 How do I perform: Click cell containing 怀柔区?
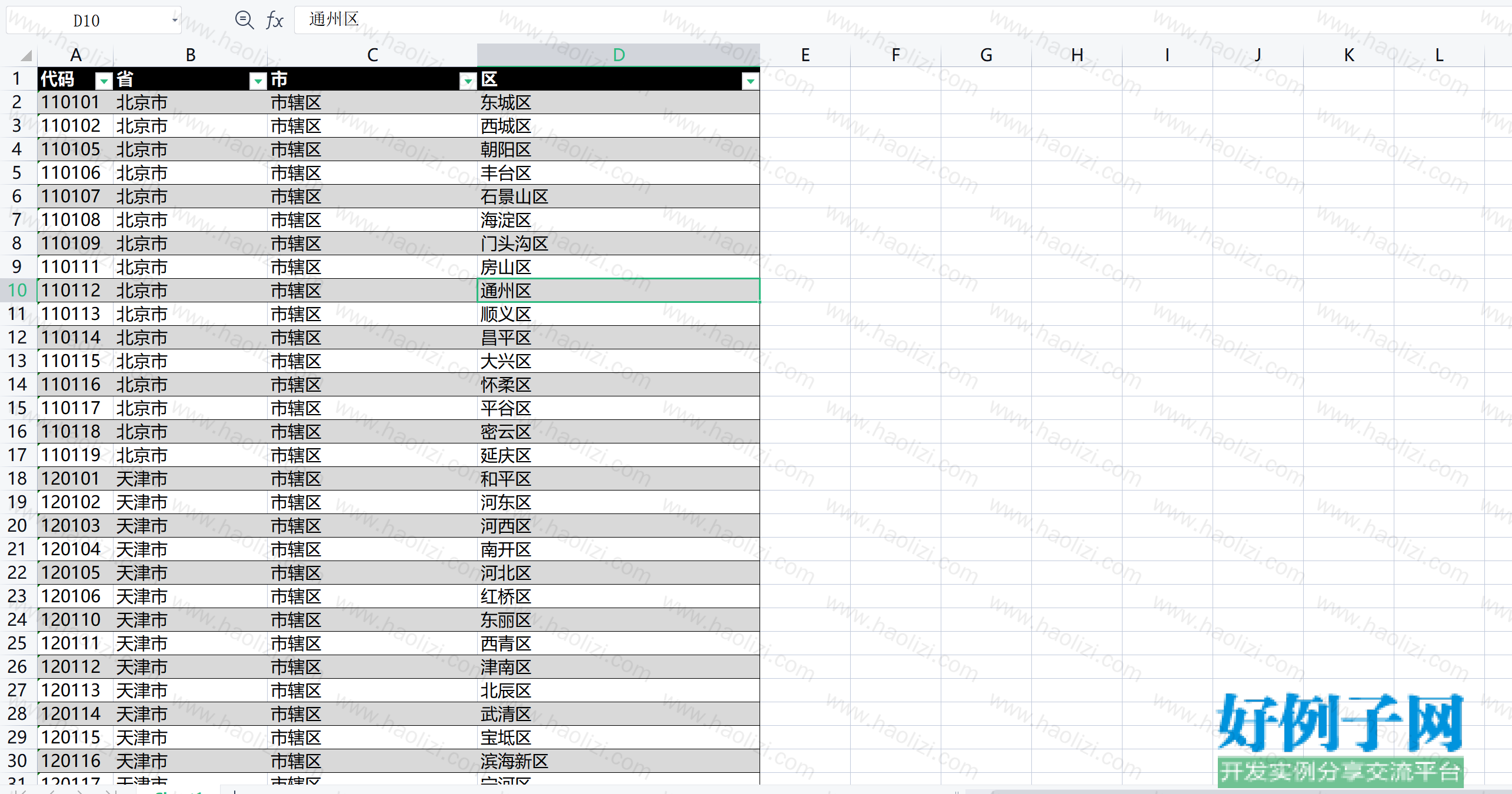click(618, 385)
